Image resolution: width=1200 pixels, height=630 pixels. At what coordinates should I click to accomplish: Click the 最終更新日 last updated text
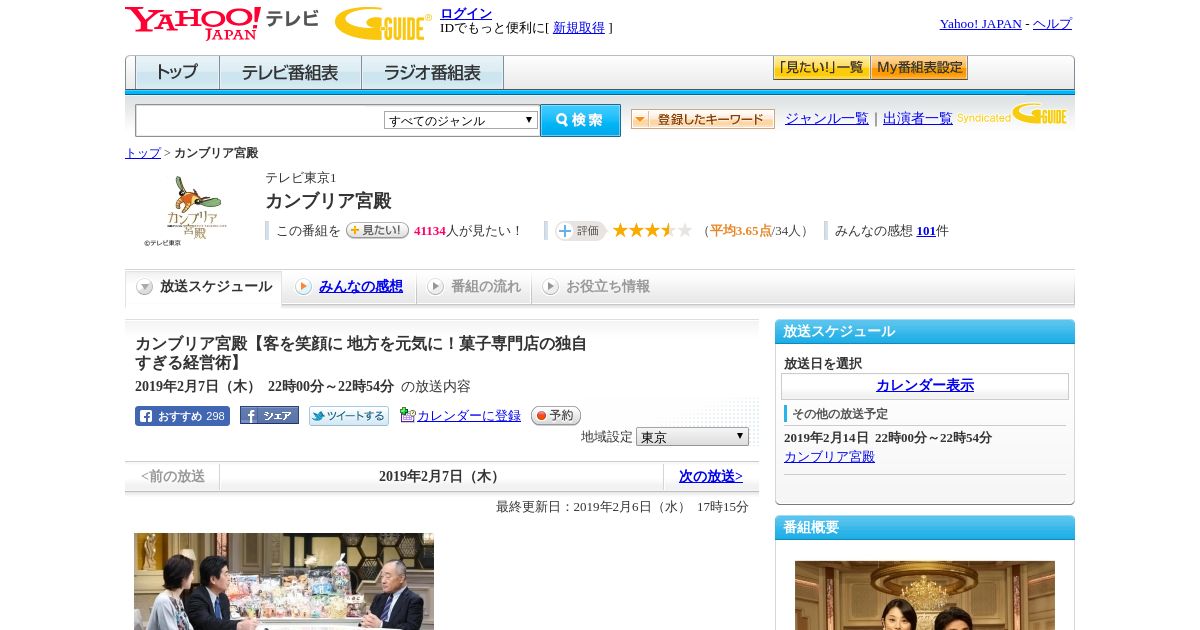622,507
